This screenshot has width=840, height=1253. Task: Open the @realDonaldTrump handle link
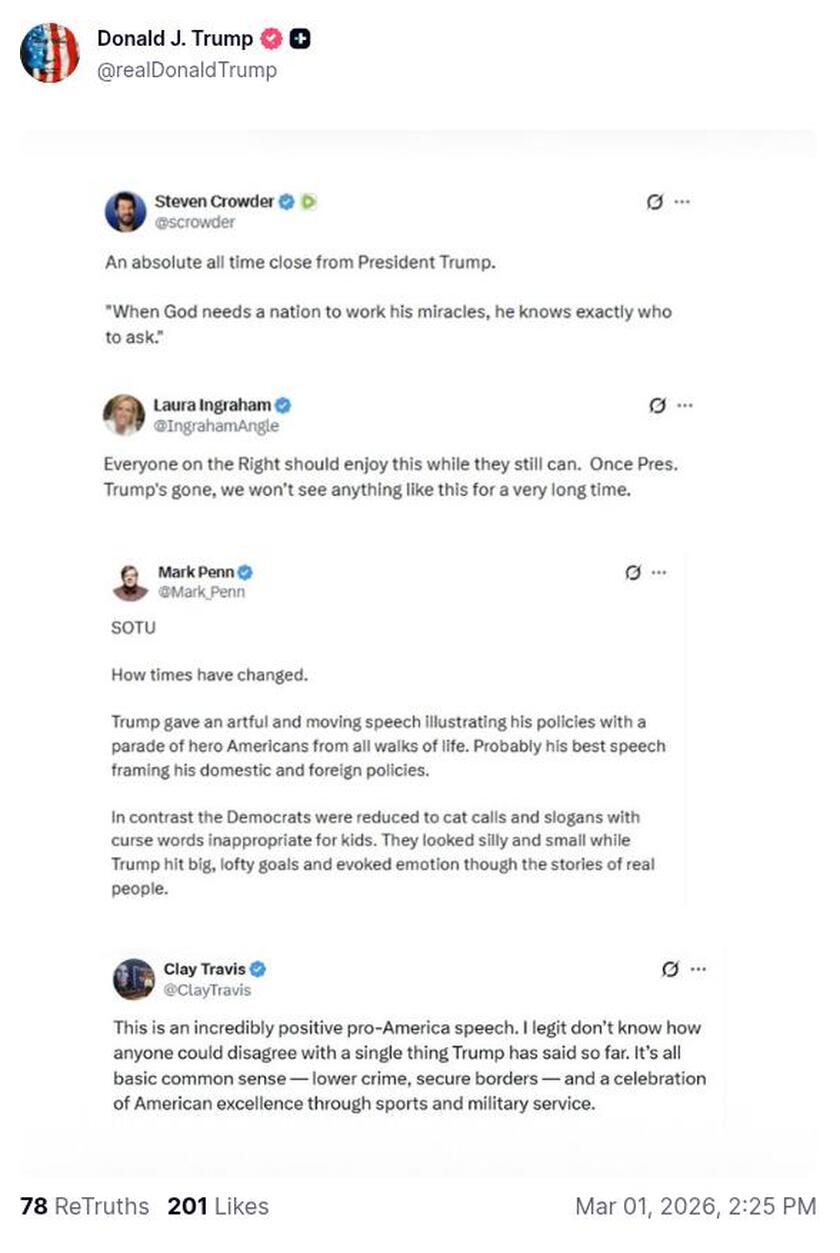[186, 70]
